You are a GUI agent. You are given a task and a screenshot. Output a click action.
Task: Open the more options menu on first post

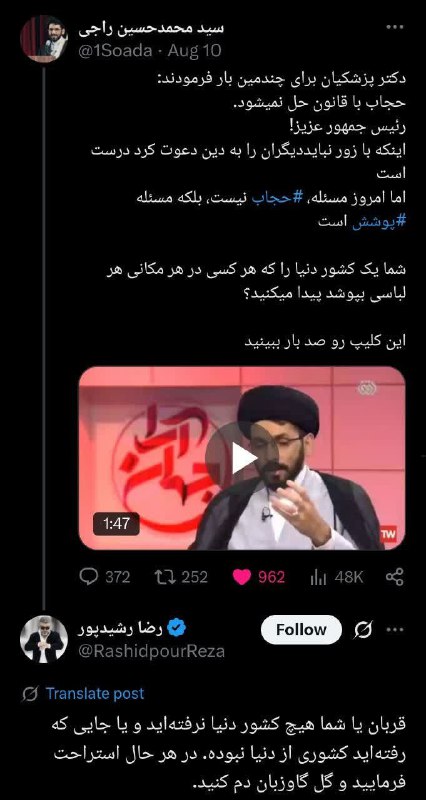point(394,28)
